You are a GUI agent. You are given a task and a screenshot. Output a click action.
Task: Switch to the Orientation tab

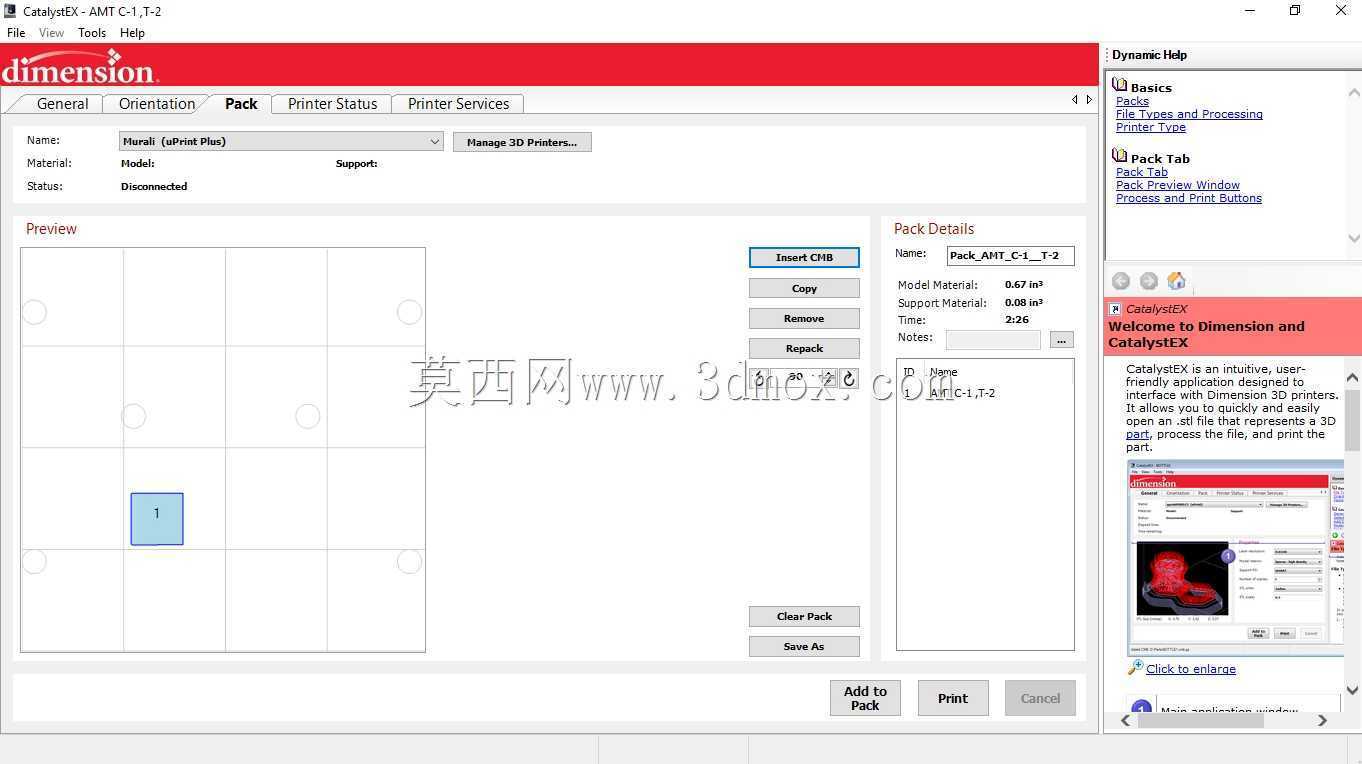157,104
